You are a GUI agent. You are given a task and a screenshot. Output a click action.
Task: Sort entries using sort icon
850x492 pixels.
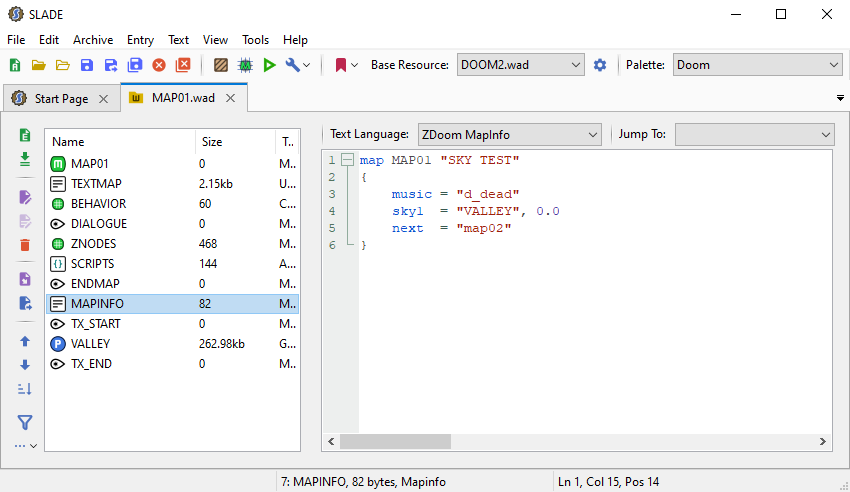tap(25, 389)
